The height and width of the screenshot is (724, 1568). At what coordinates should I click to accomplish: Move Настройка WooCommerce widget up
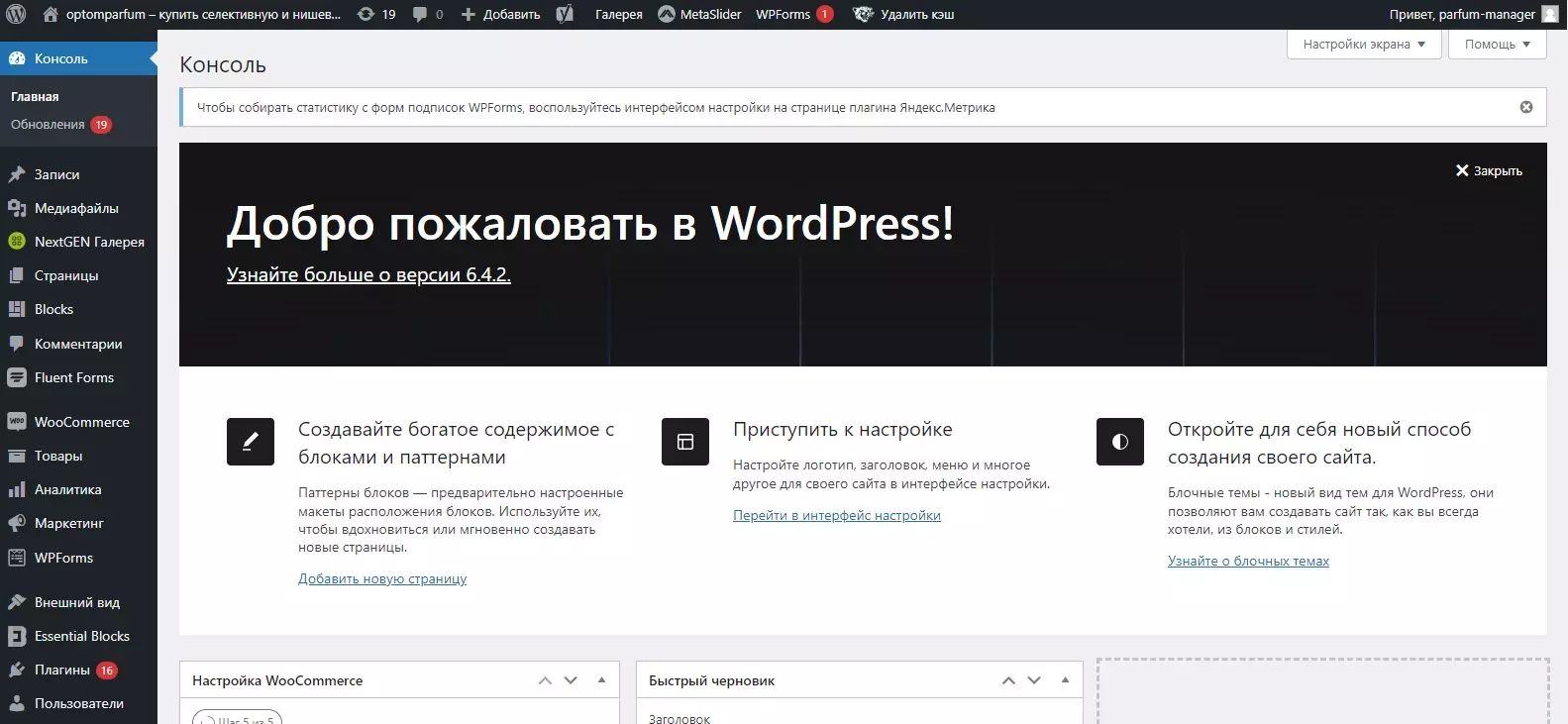(545, 680)
